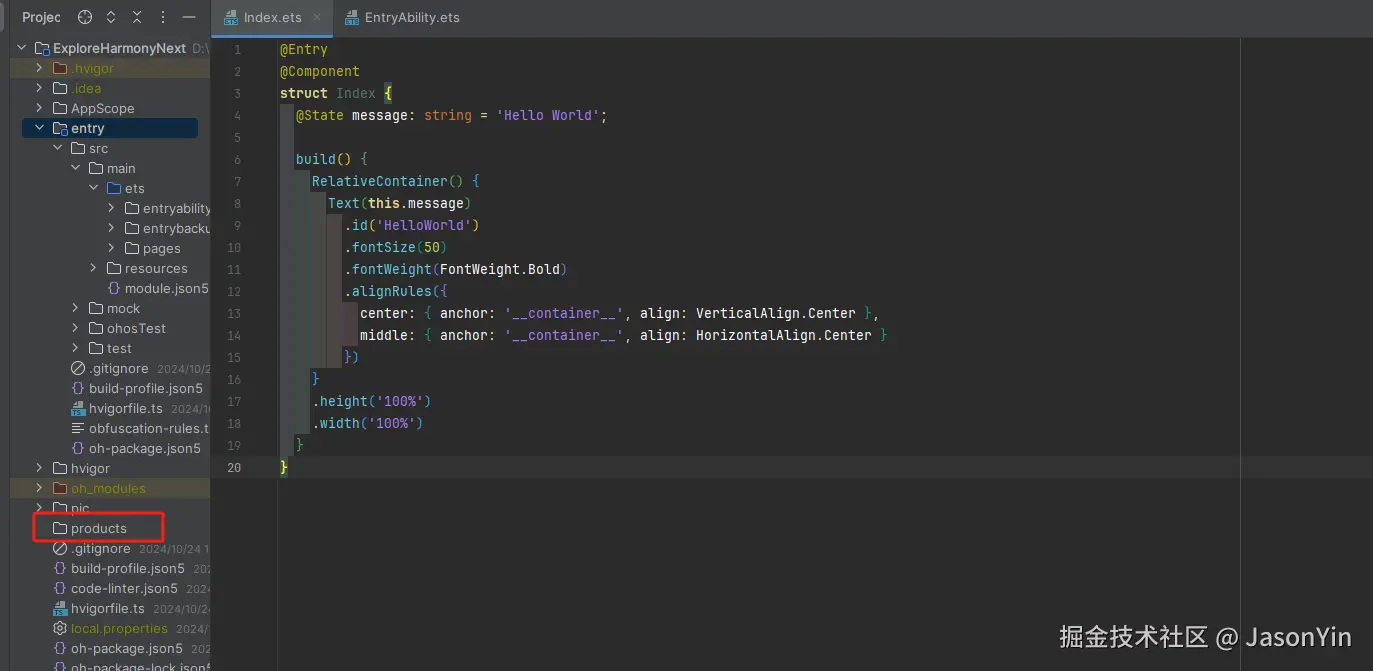Switch to the Index.ets tab
Image resolution: width=1373 pixels, height=671 pixels.
pos(272,18)
